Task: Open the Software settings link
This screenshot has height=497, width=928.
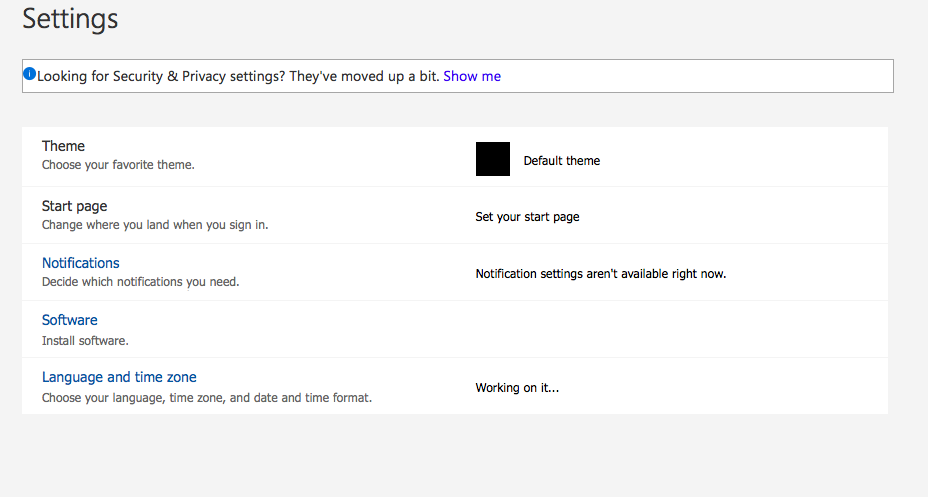Action: [70, 320]
